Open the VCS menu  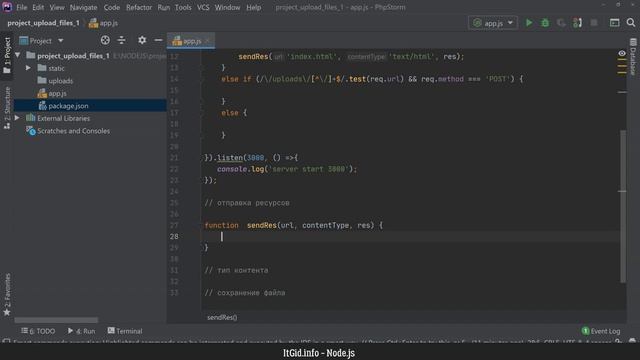(x=203, y=7)
